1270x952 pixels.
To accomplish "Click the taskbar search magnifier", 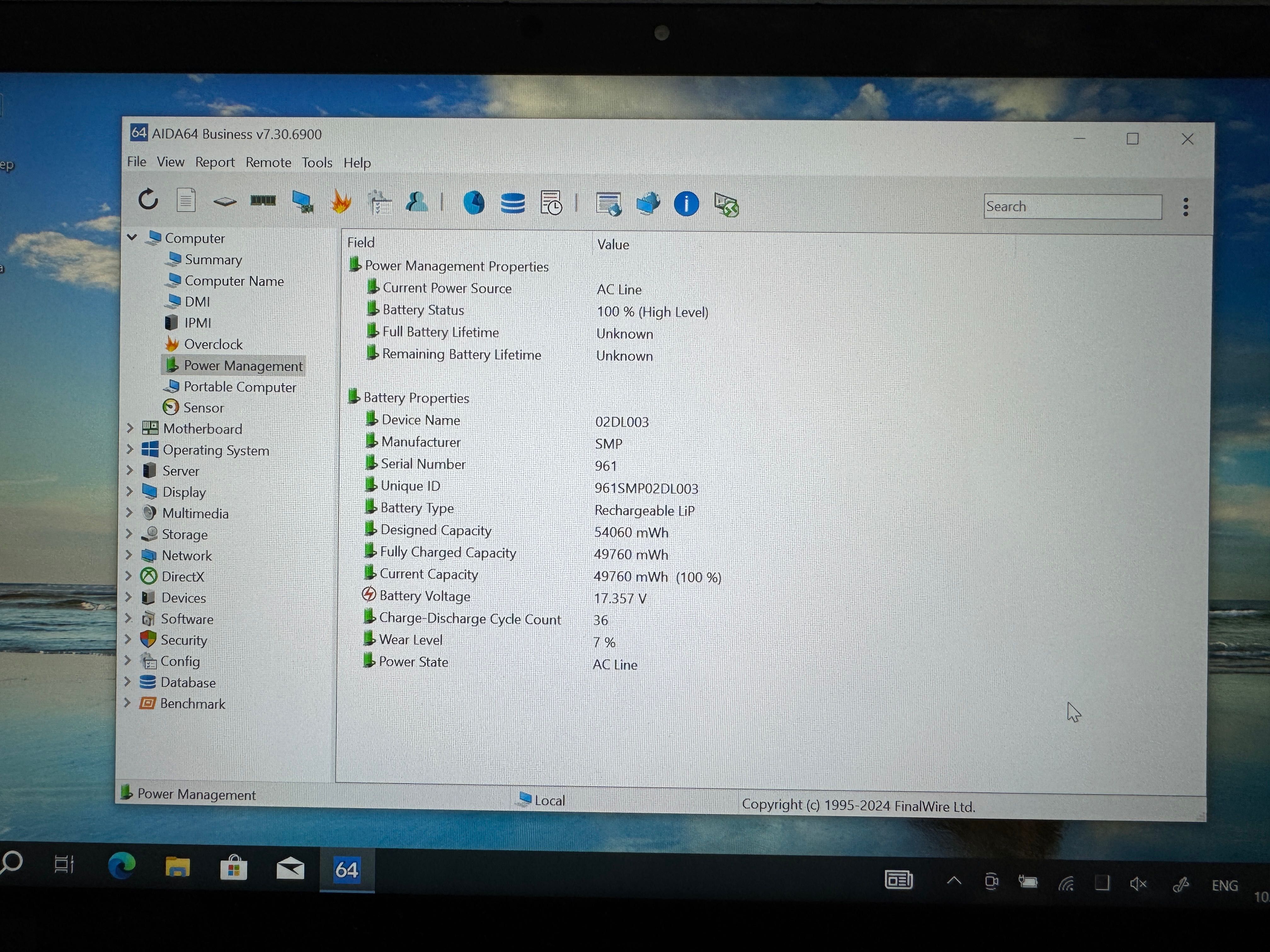I will click(x=11, y=863).
